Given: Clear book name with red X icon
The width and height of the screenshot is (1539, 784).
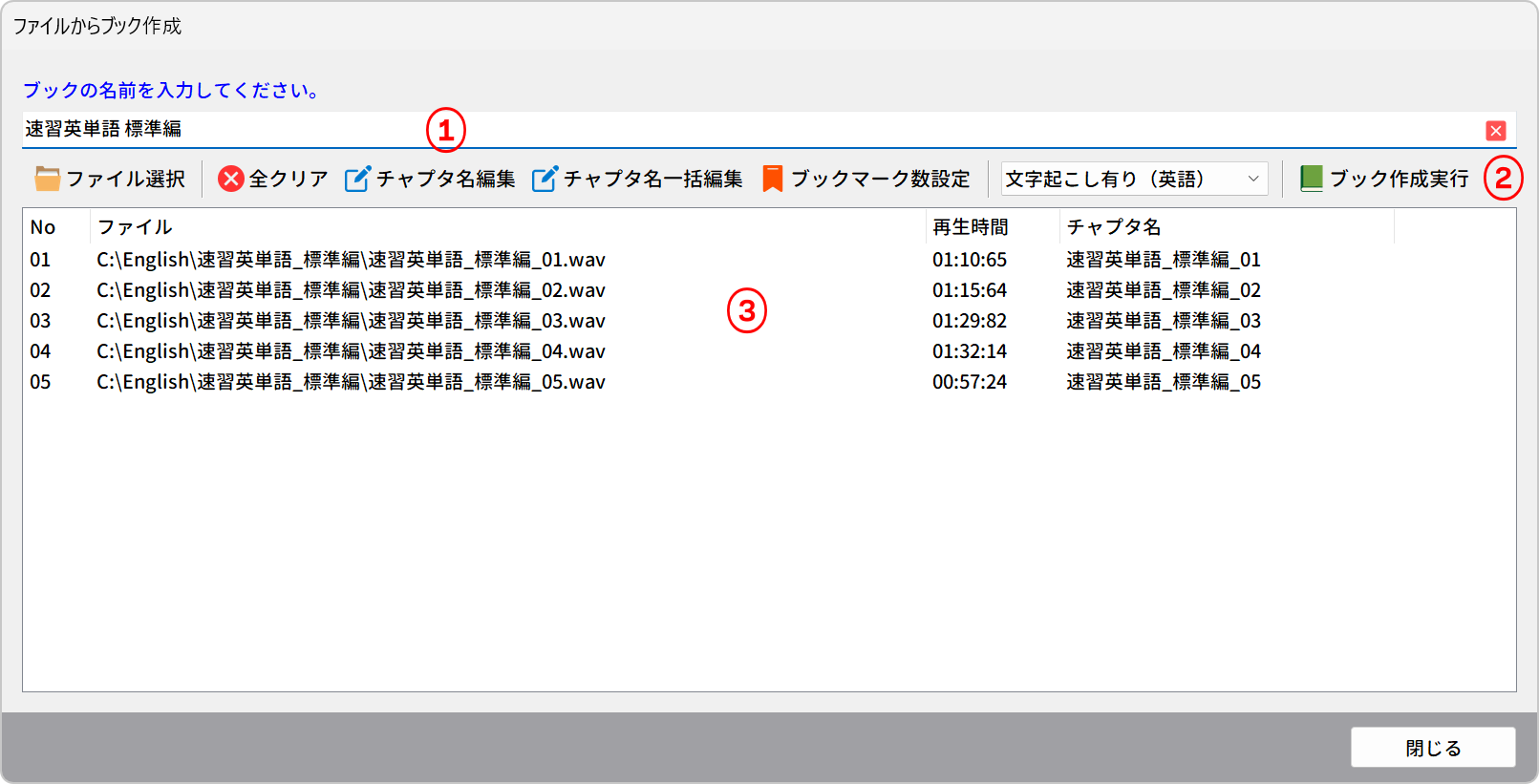Looking at the screenshot, I should [1496, 131].
